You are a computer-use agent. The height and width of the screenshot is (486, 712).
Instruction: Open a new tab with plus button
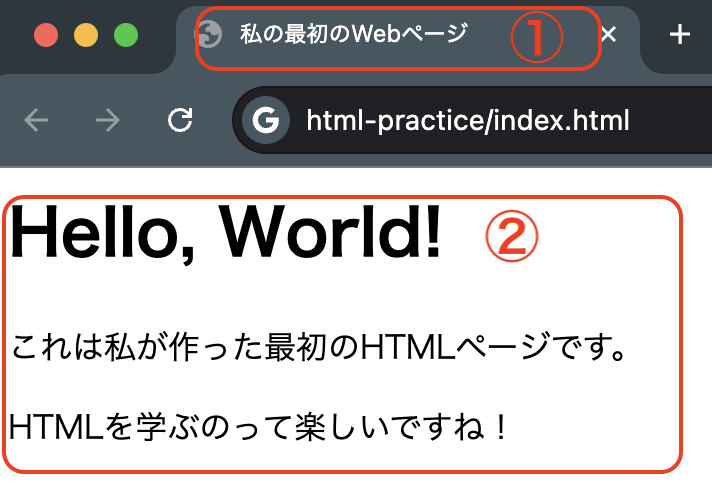680,35
